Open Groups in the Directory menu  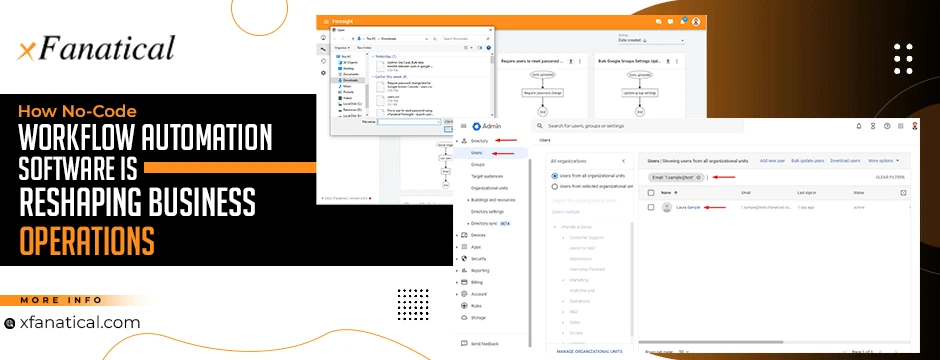coord(478,164)
